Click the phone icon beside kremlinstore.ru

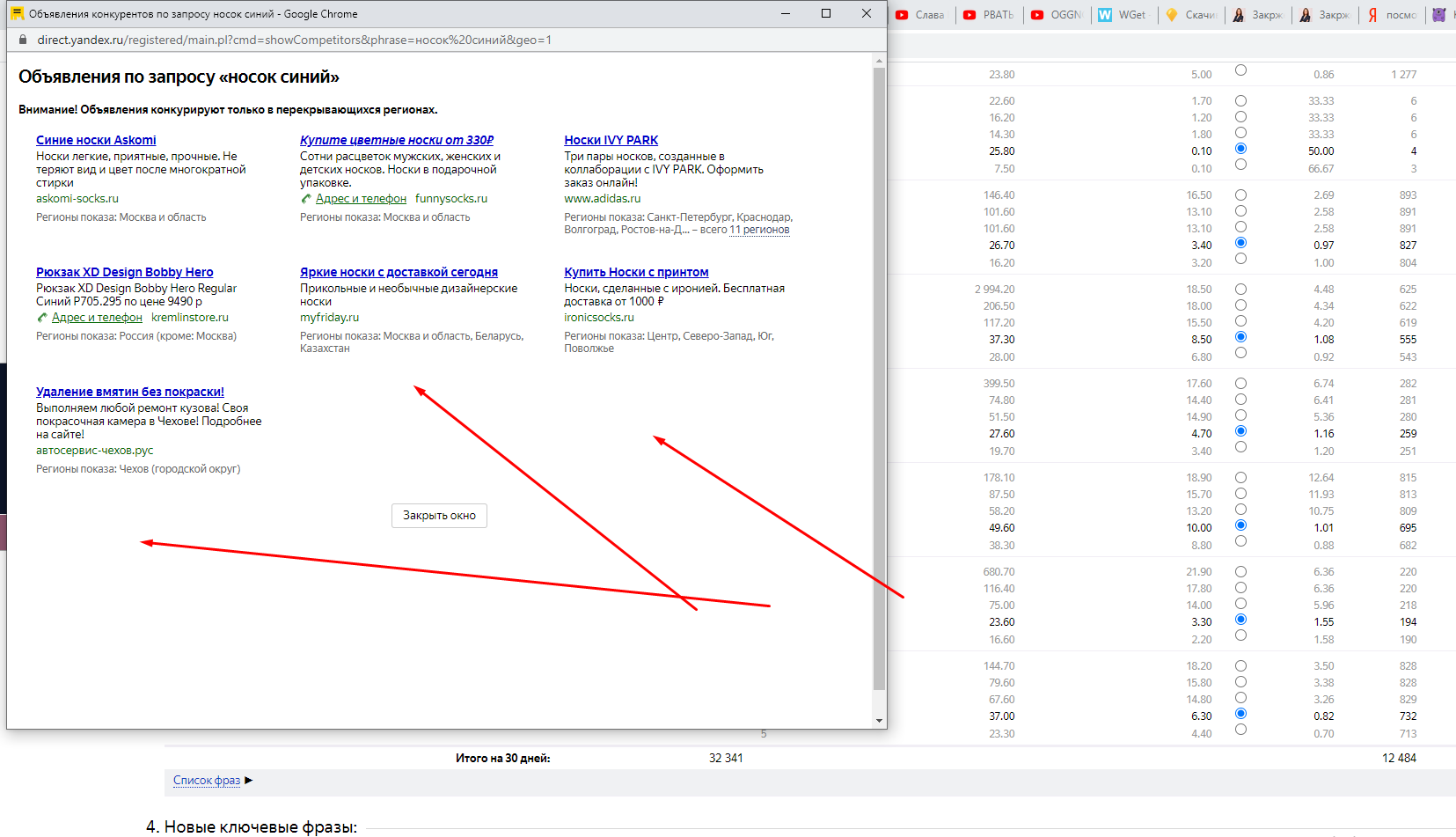(42, 318)
